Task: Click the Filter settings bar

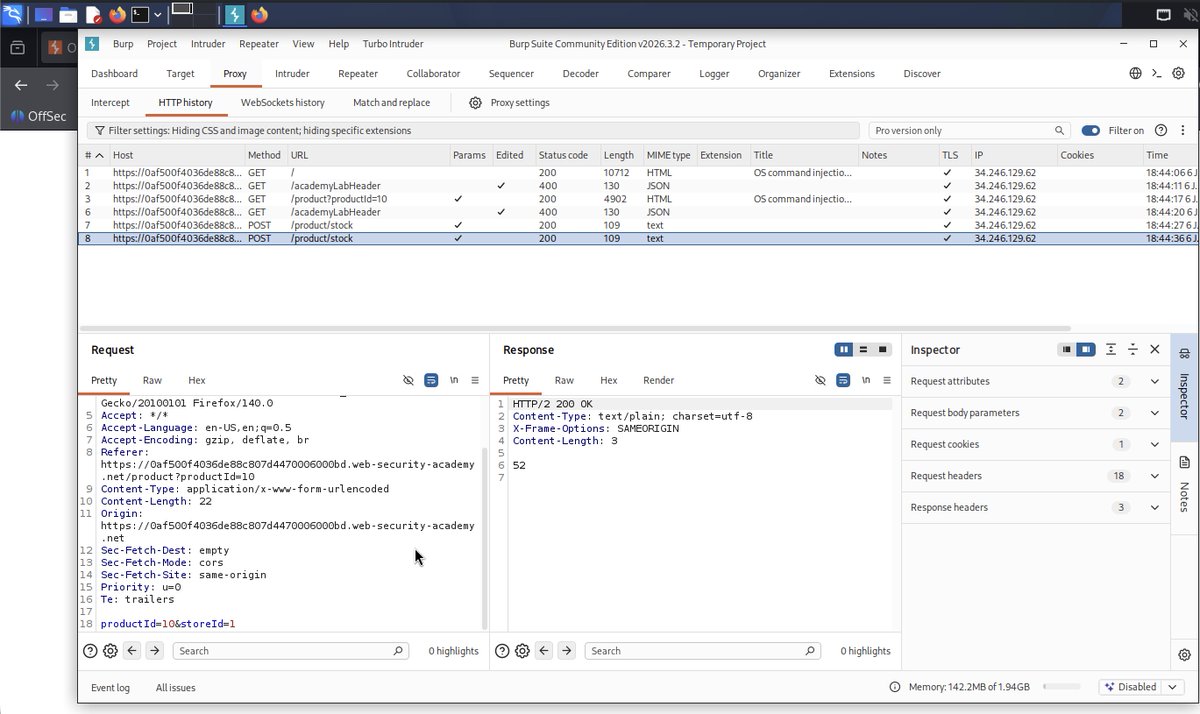Action: pyautogui.click(x=473, y=131)
